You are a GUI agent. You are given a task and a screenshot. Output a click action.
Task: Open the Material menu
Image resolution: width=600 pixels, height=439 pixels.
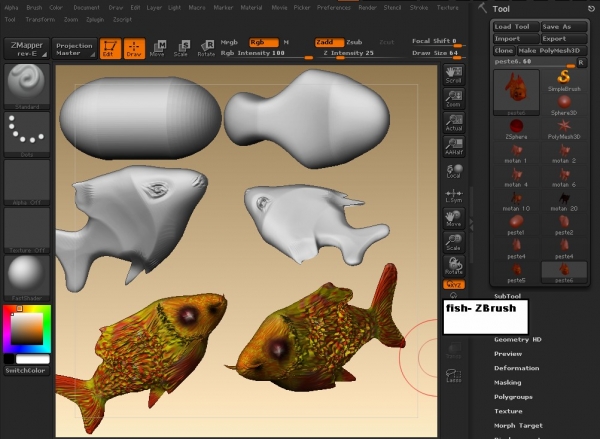(251, 8)
